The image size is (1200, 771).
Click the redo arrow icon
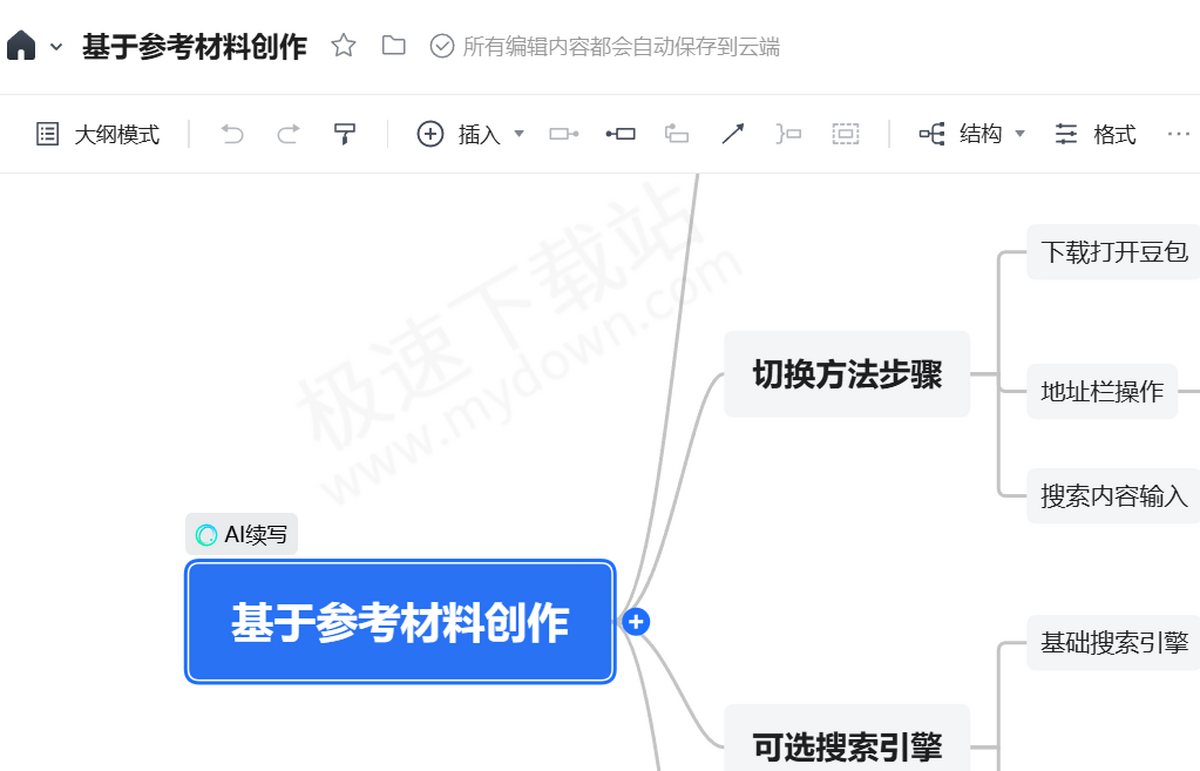[x=287, y=133]
